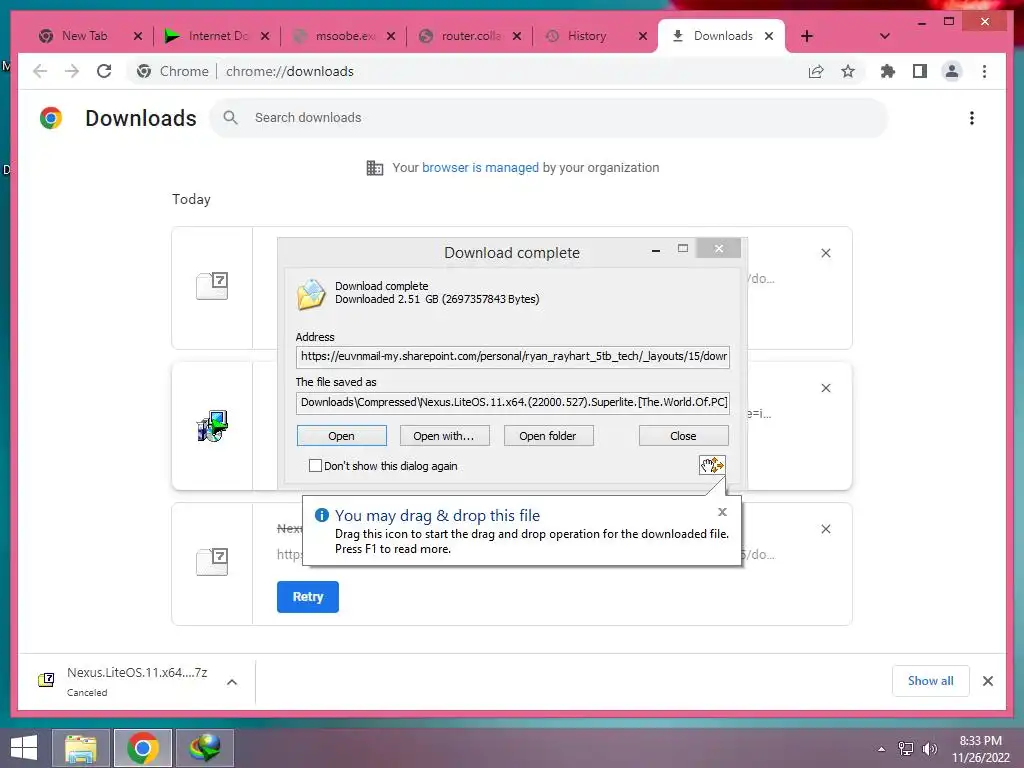The image size is (1024, 768).
Task: Click the Chrome back arrow
Action: coord(40,71)
